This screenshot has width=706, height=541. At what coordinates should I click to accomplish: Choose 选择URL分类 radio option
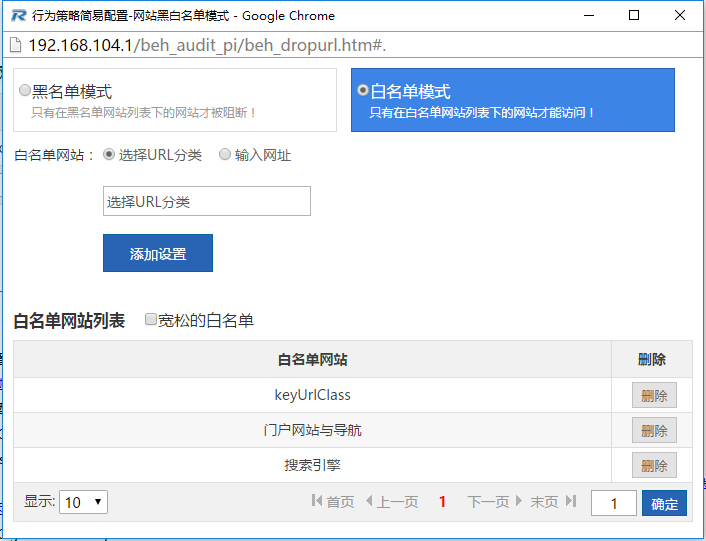pos(109,155)
